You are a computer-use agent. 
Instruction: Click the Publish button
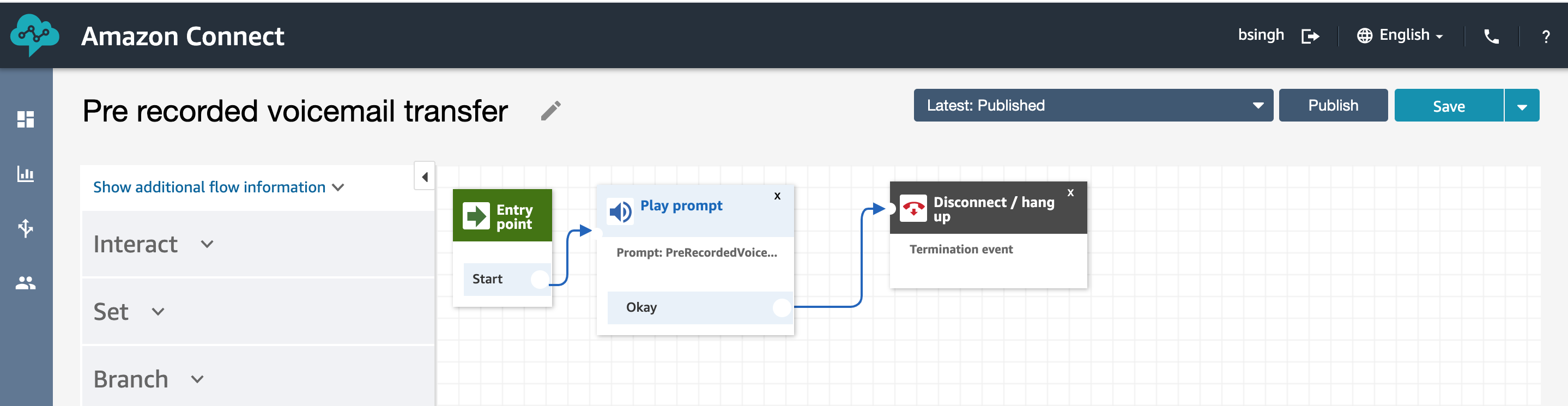(1333, 105)
